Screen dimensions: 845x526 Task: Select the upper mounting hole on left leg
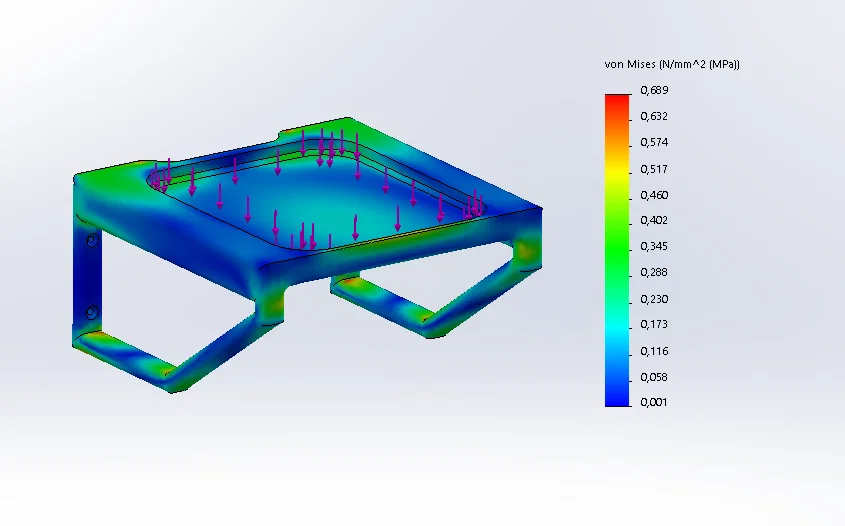(92, 240)
